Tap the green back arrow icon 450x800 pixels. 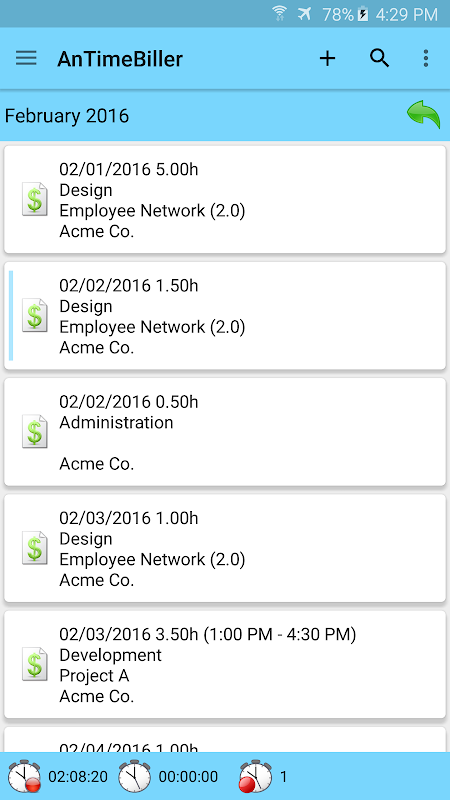[x=423, y=115]
